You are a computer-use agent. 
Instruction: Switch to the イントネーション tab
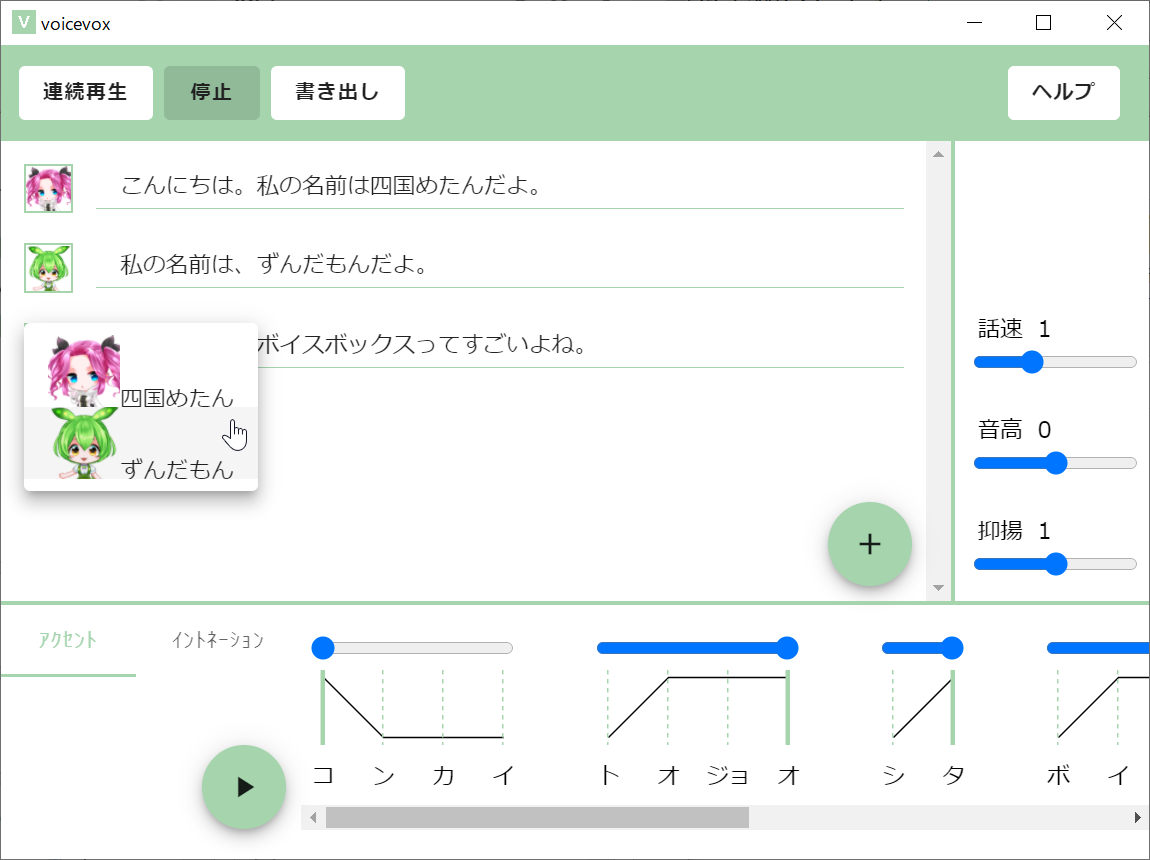coord(217,640)
